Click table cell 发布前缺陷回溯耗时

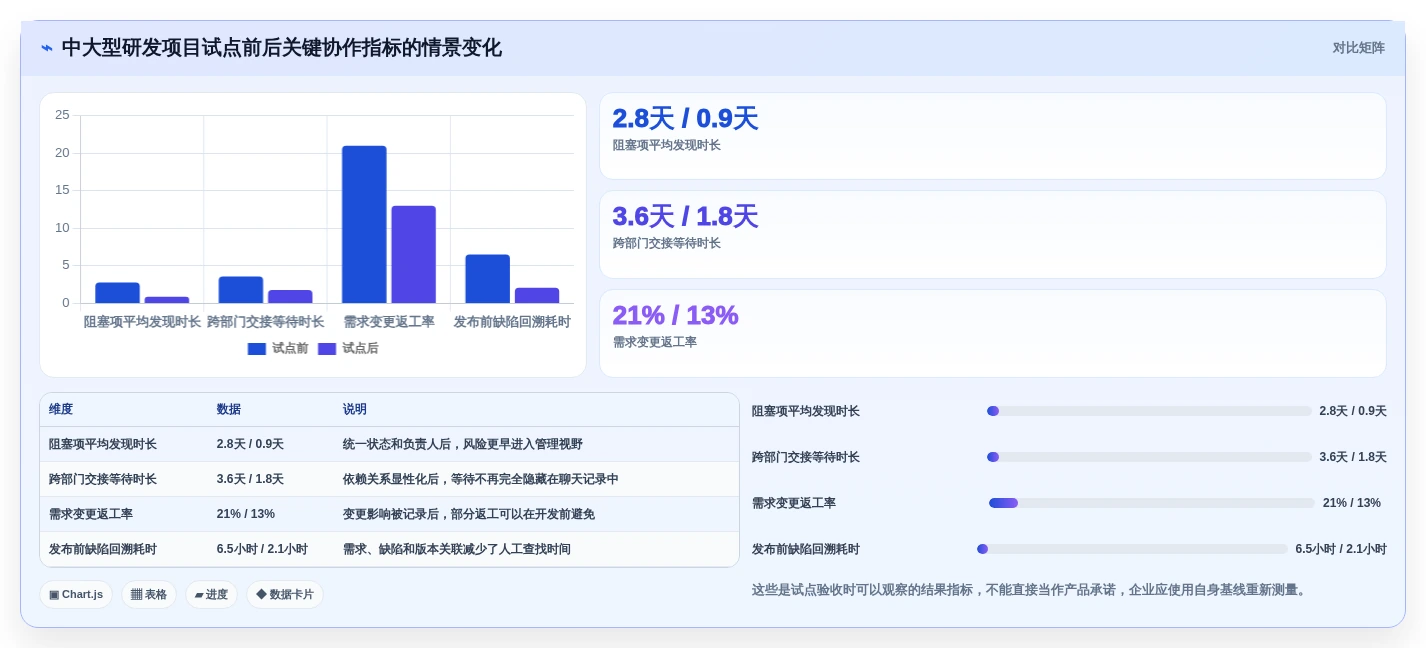coord(103,549)
